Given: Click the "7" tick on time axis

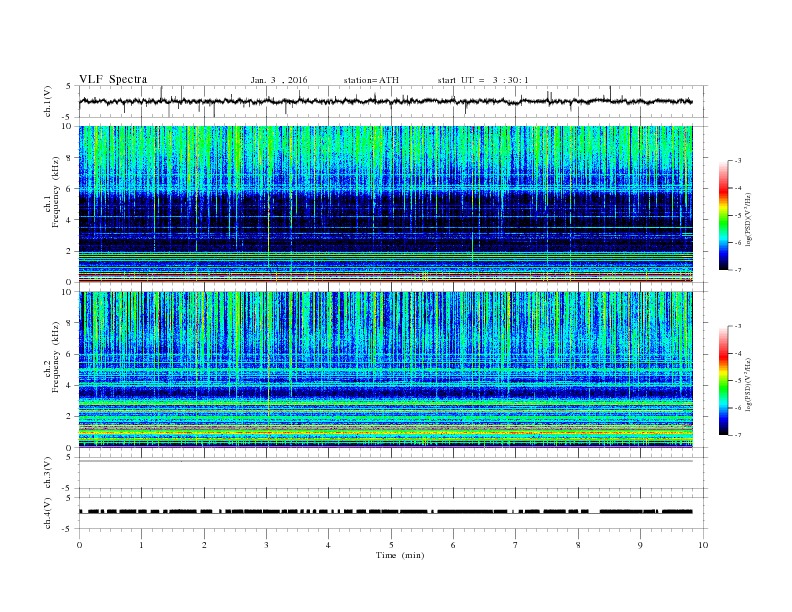Looking at the screenshot, I should pyautogui.click(x=516, y=545).
